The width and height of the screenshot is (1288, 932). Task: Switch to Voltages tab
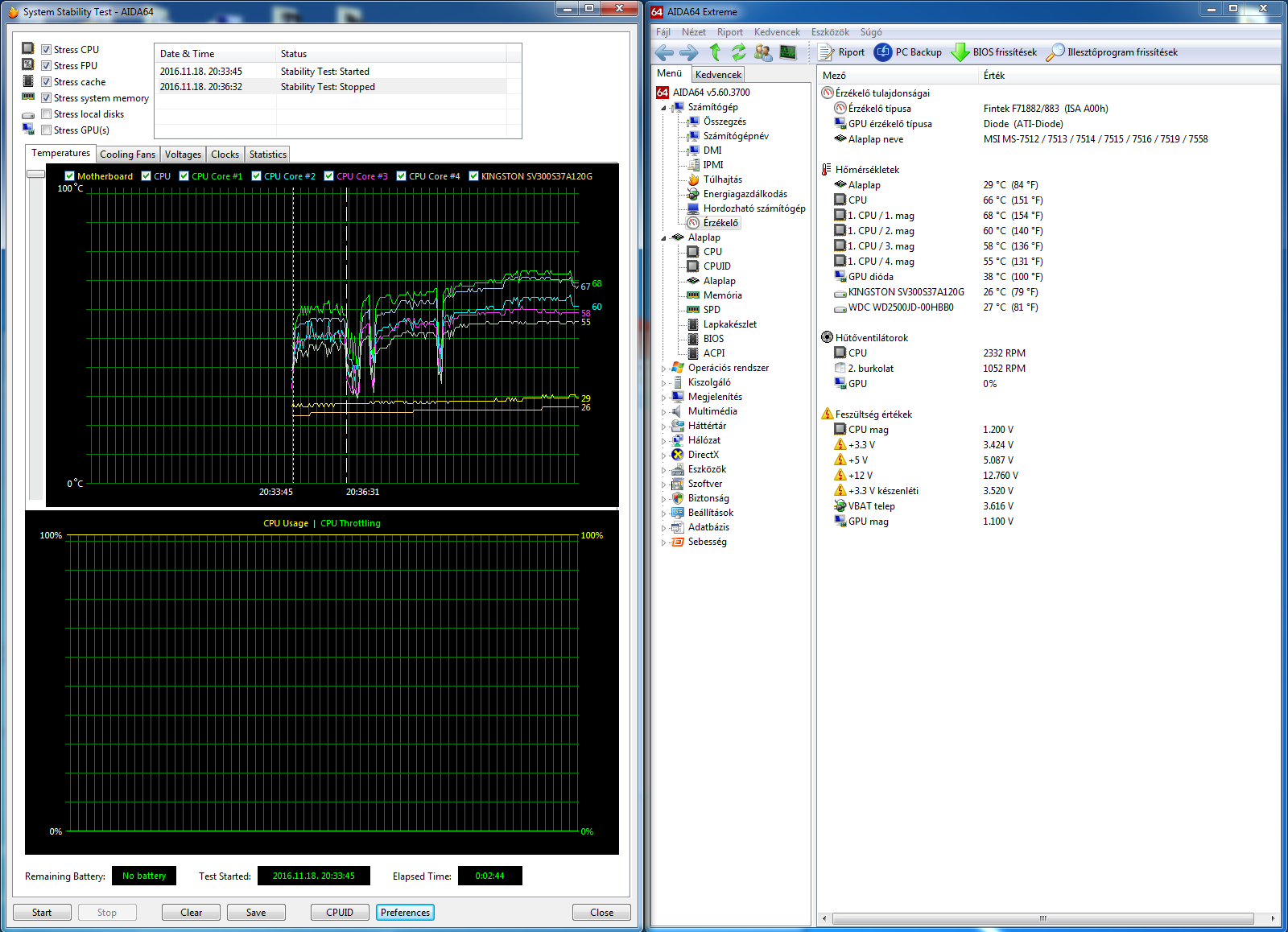(x=183, y=155)
